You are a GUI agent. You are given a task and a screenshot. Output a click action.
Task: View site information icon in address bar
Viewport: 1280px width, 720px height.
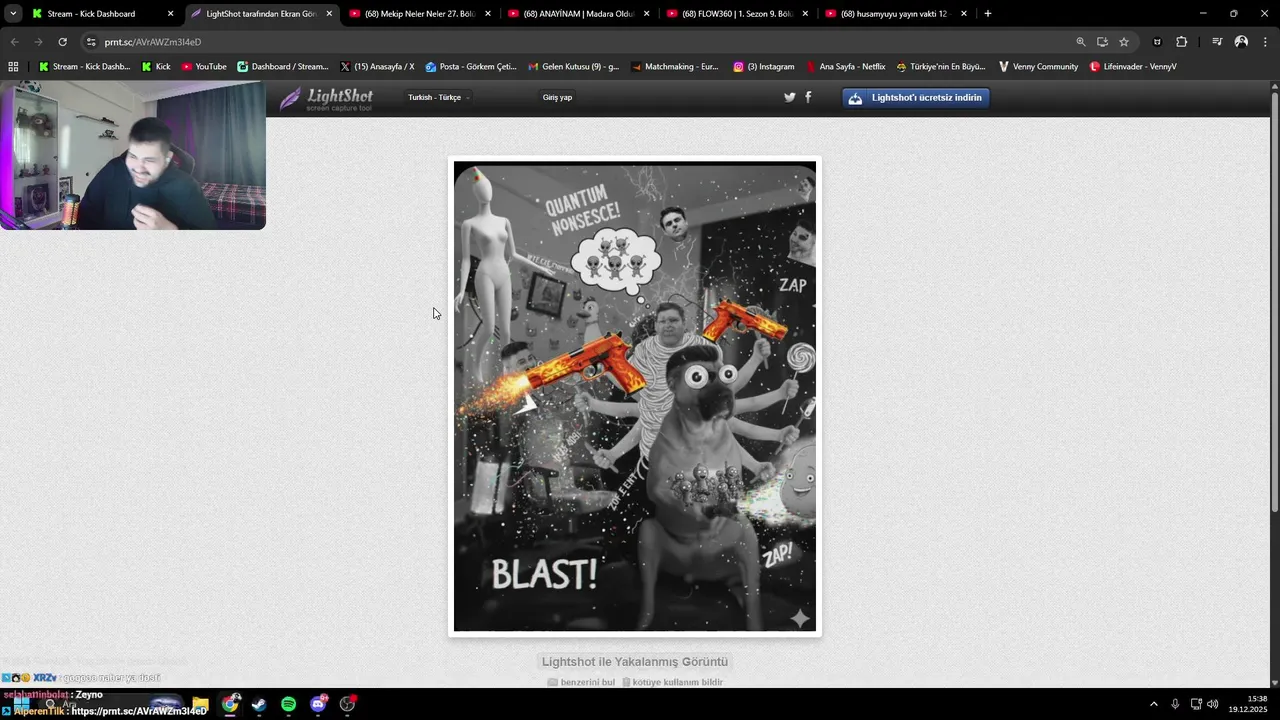[x=91, y=42]
